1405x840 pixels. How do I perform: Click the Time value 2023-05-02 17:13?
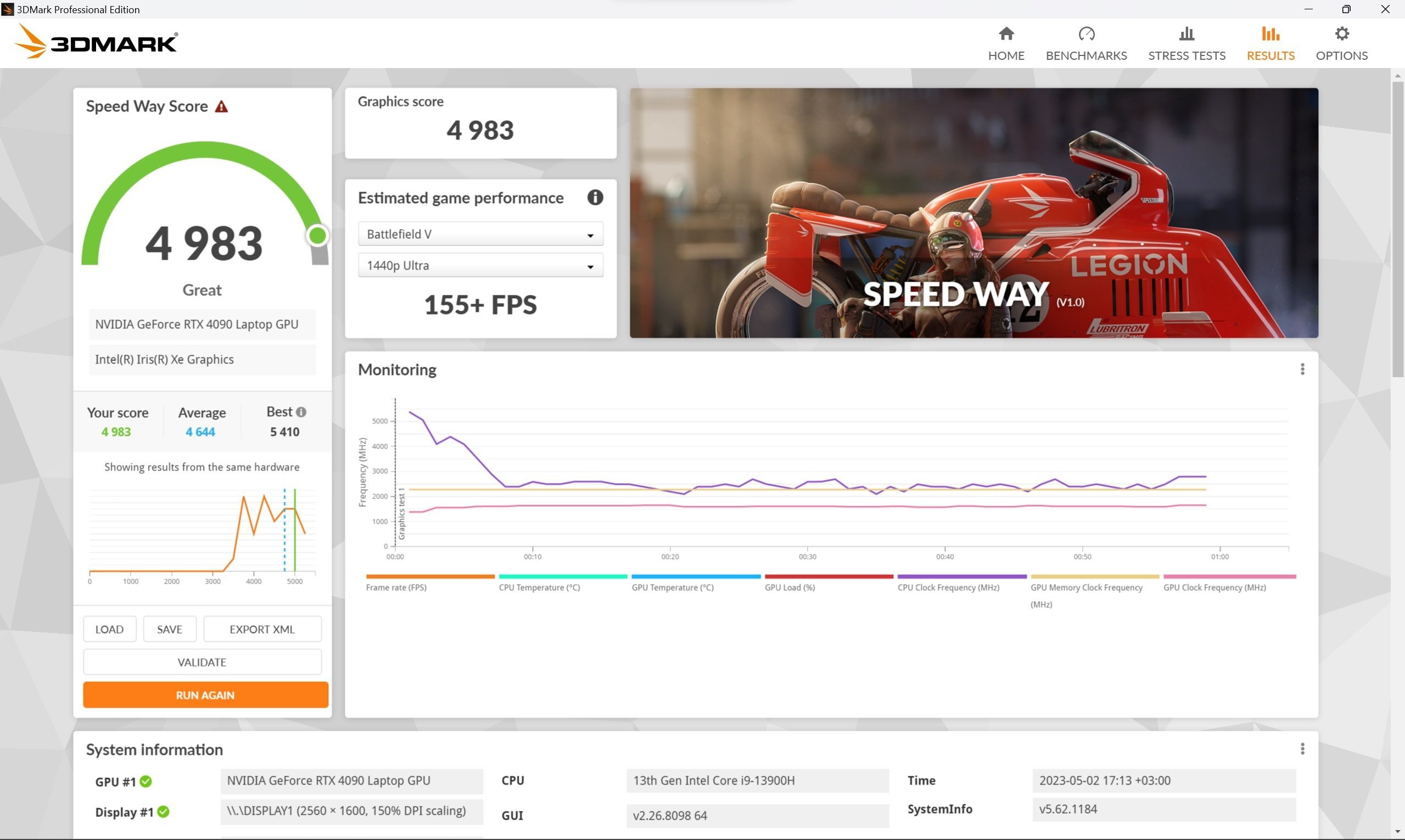pos(1164,781)
